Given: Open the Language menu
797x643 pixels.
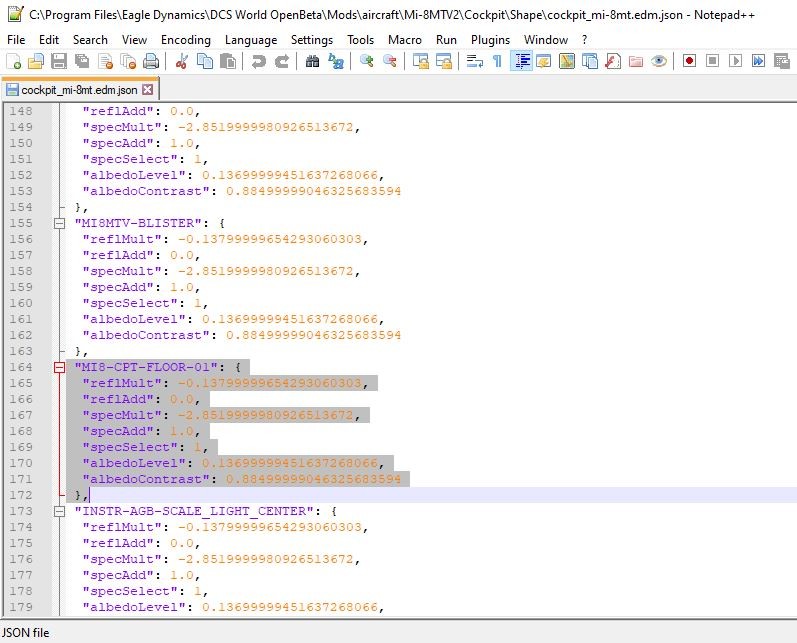Looking at the screenshot, I should click(251, 40).
